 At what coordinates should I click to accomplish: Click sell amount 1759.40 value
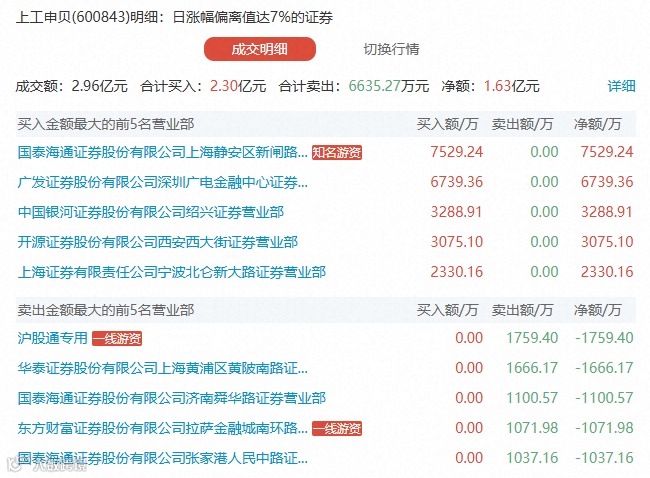coord(532,338)
